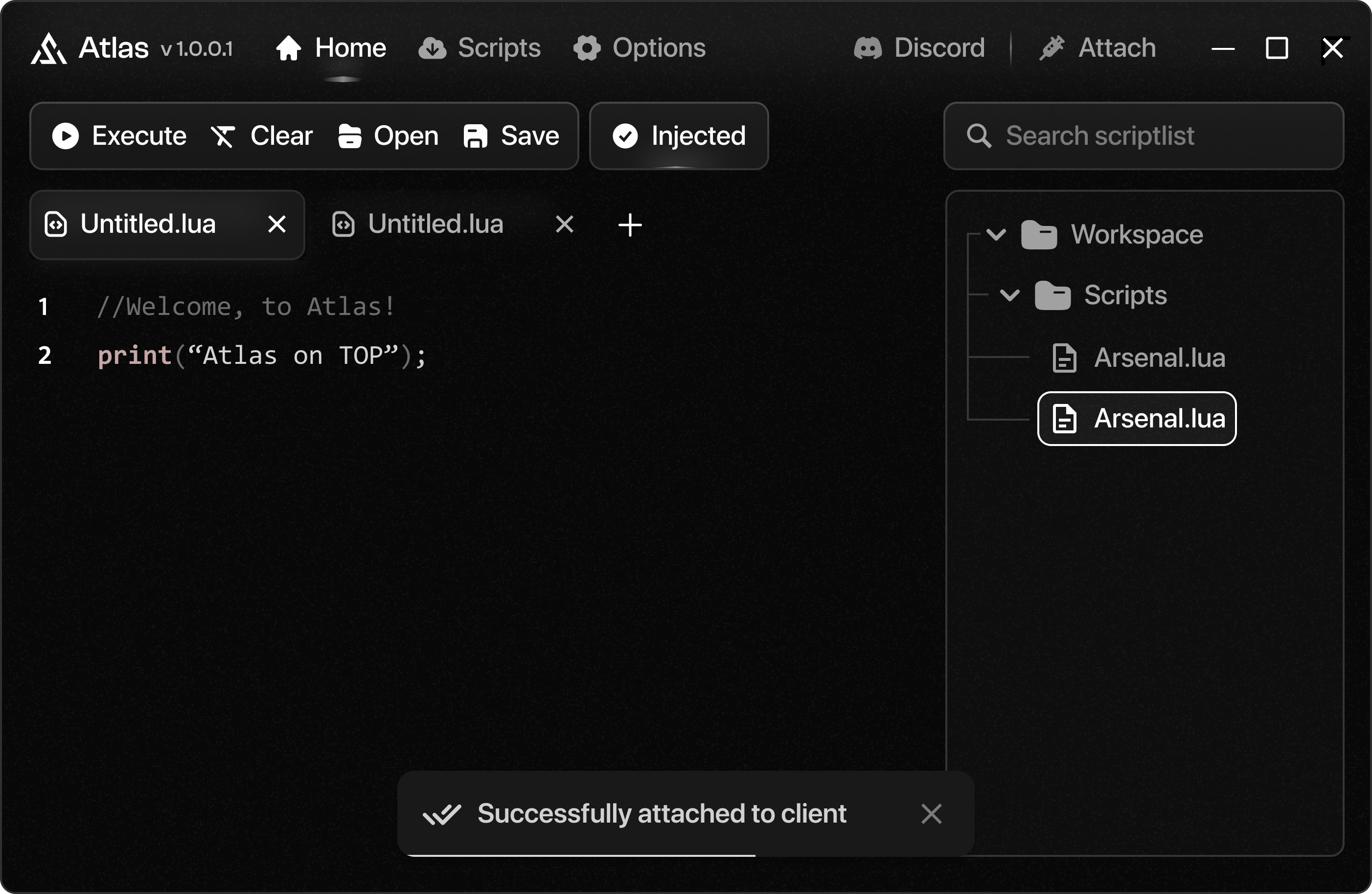Click the Atlas logo icon
The height and width of the screenshot is (894, 1372).
pos(48,48)
